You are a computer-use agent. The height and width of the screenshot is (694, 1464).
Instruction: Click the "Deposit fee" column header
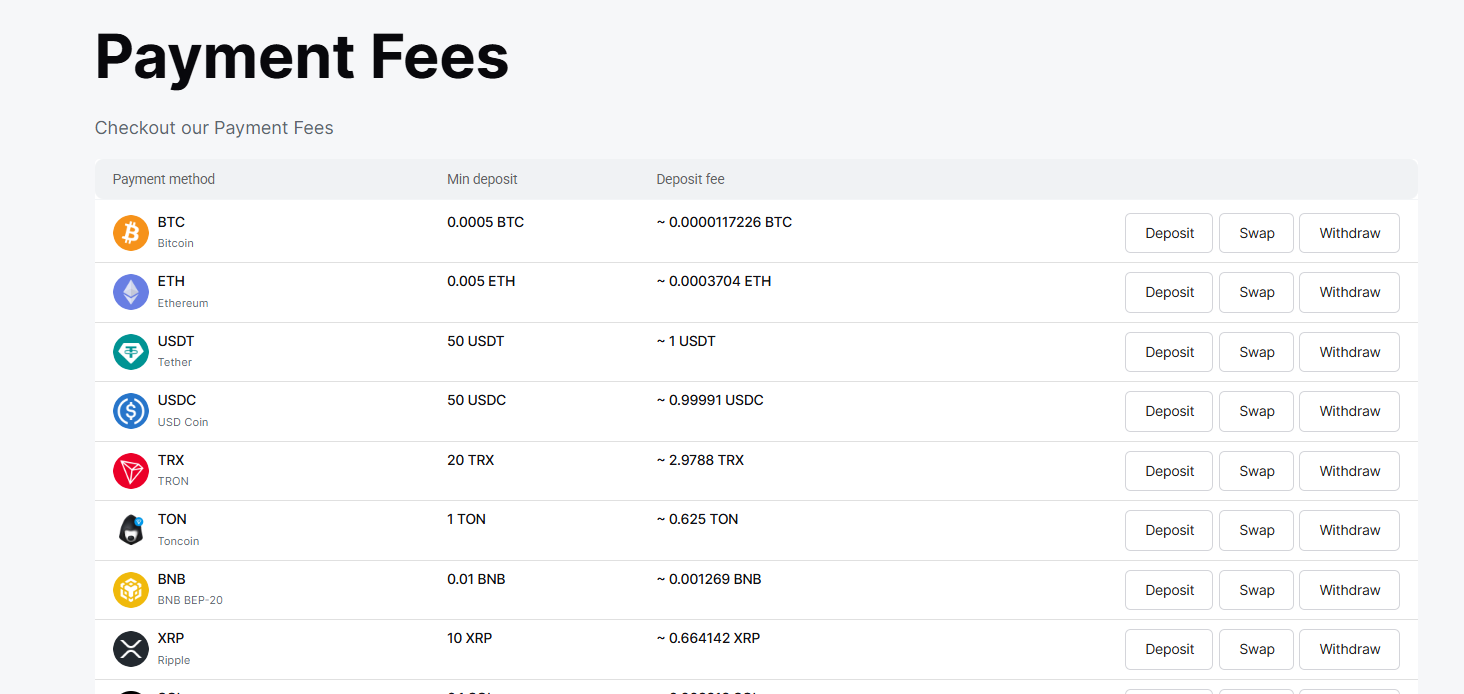[690, 179]
